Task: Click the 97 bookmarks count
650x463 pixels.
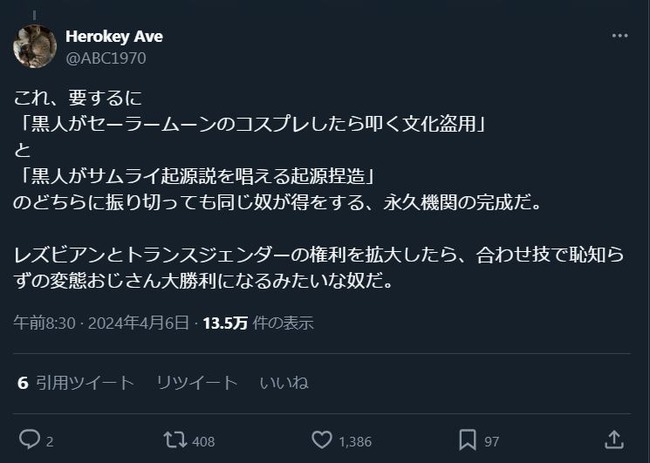Action: (x=491, y=441)
